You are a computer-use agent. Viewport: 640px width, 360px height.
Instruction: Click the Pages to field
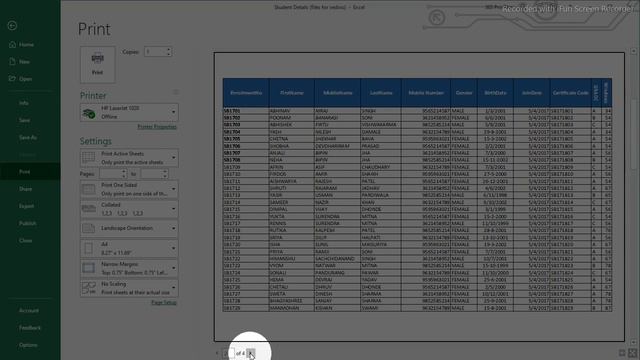151,174
